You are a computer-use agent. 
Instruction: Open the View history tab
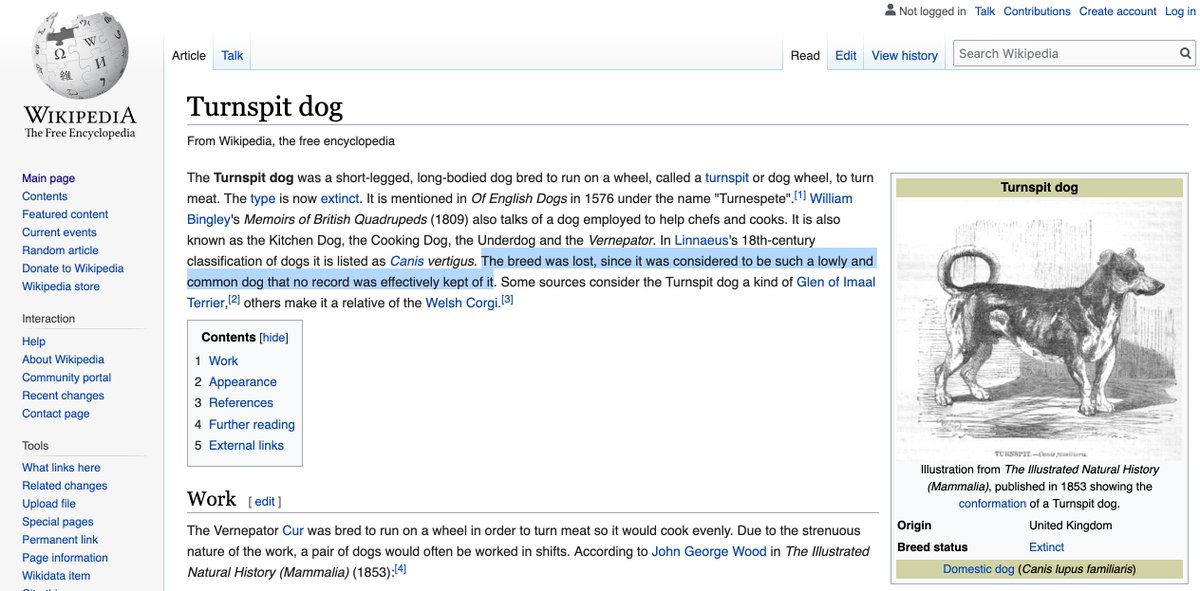(905, 55)
